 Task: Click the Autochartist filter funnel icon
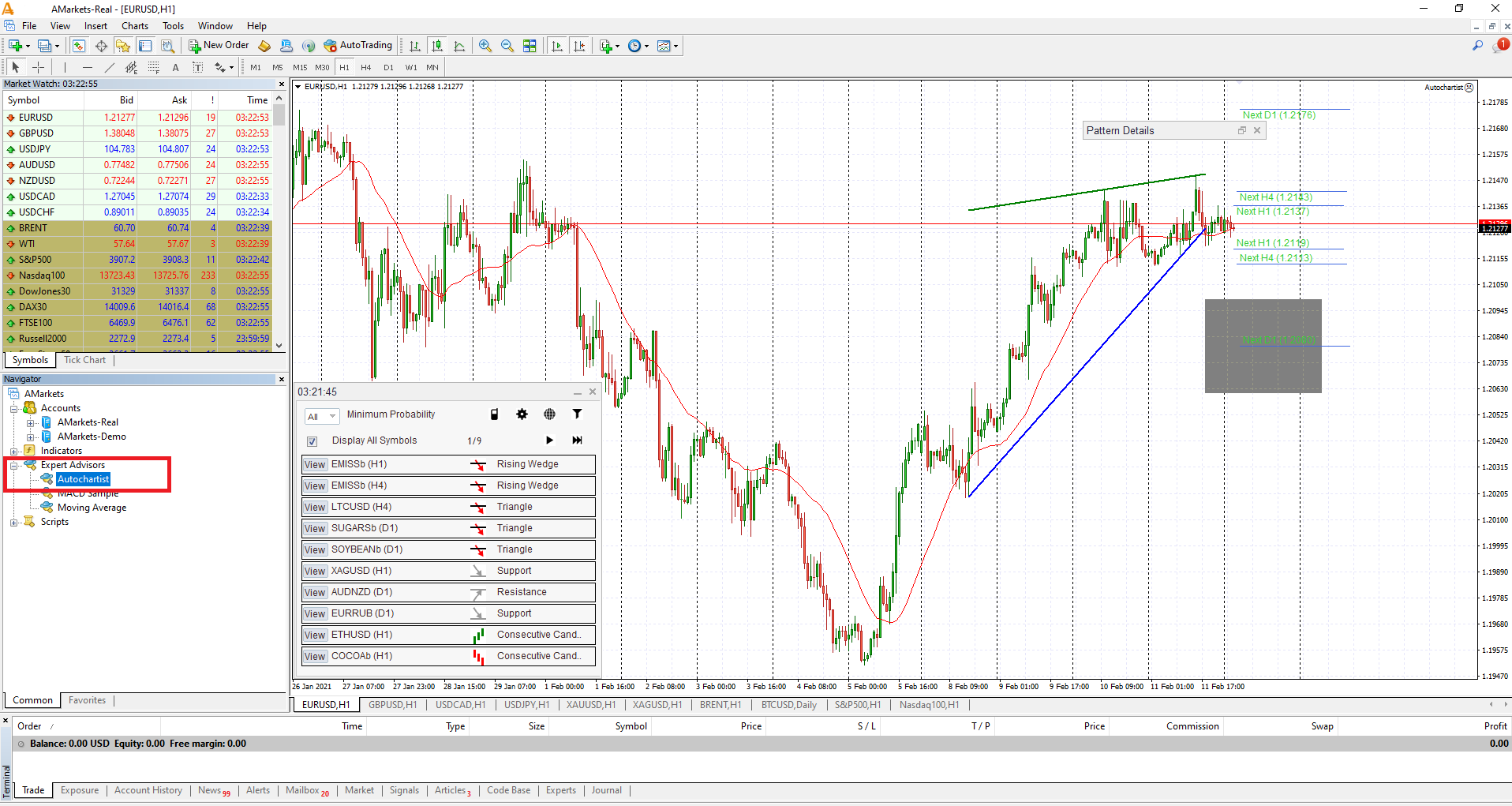coord(577,414)
